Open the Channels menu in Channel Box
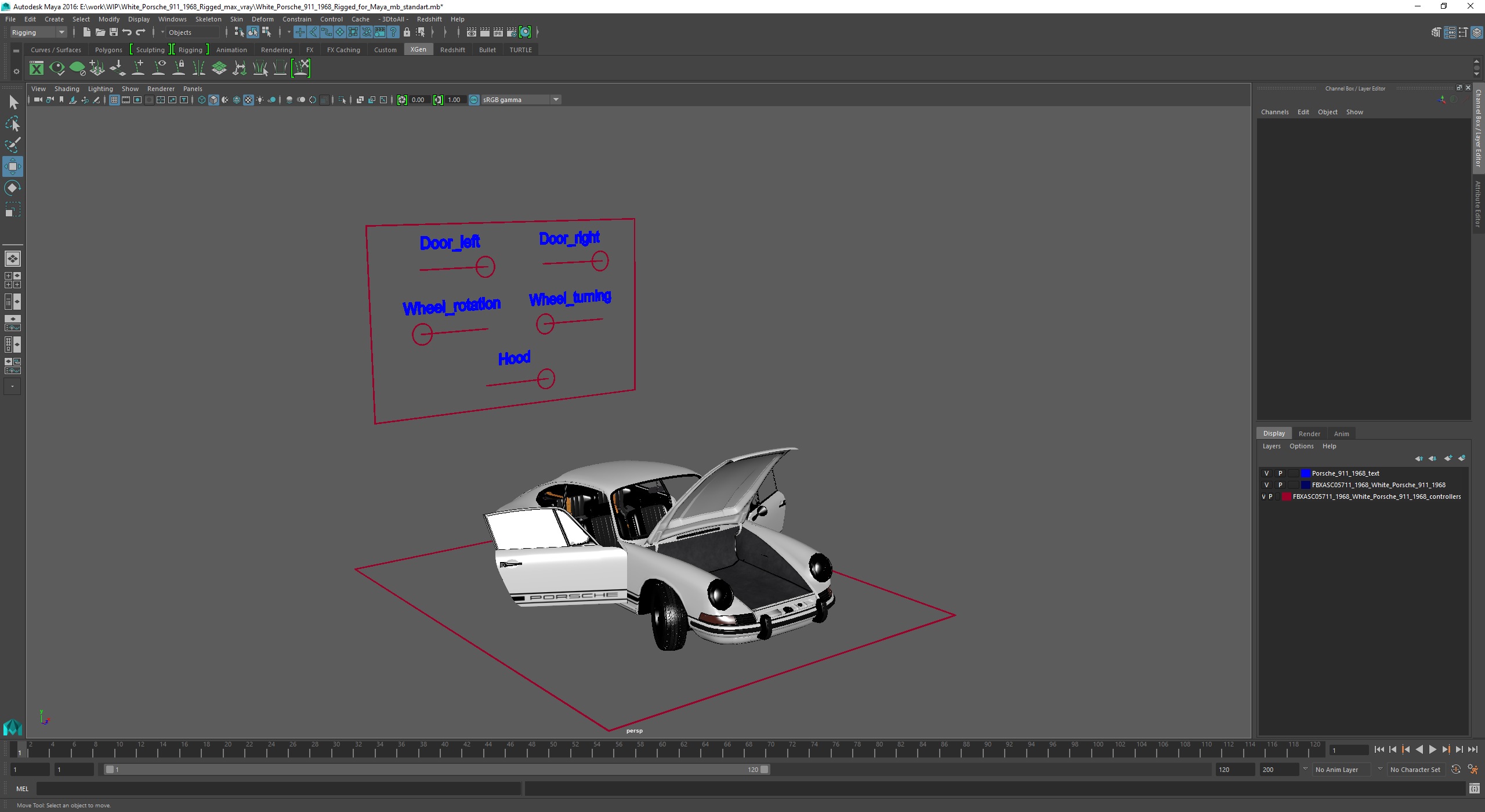This screenshot has height=812, width=1485. pyautogui.click(x=1274, y=112)
